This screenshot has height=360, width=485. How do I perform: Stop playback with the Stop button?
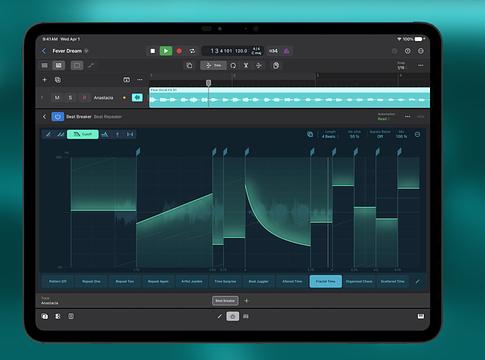(x=153, y=51)
